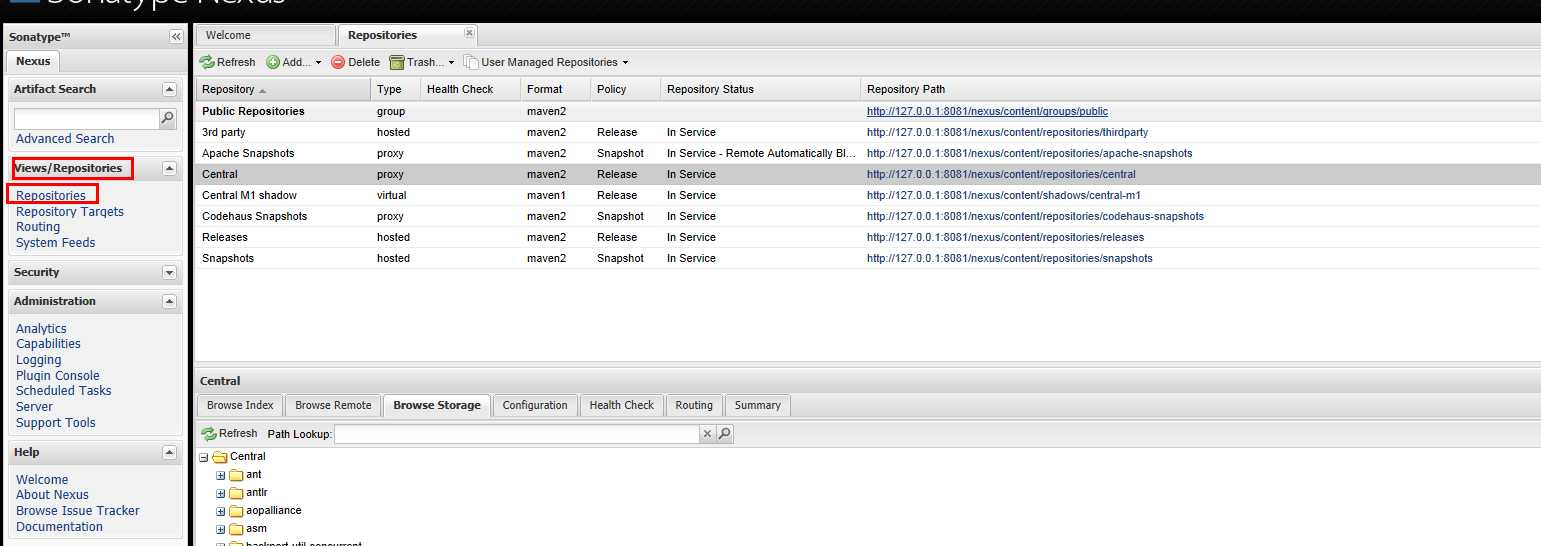Open the Trash dropdown menu
The image size is (1541, 546).
pyautogui.click(x=422, y=62)
